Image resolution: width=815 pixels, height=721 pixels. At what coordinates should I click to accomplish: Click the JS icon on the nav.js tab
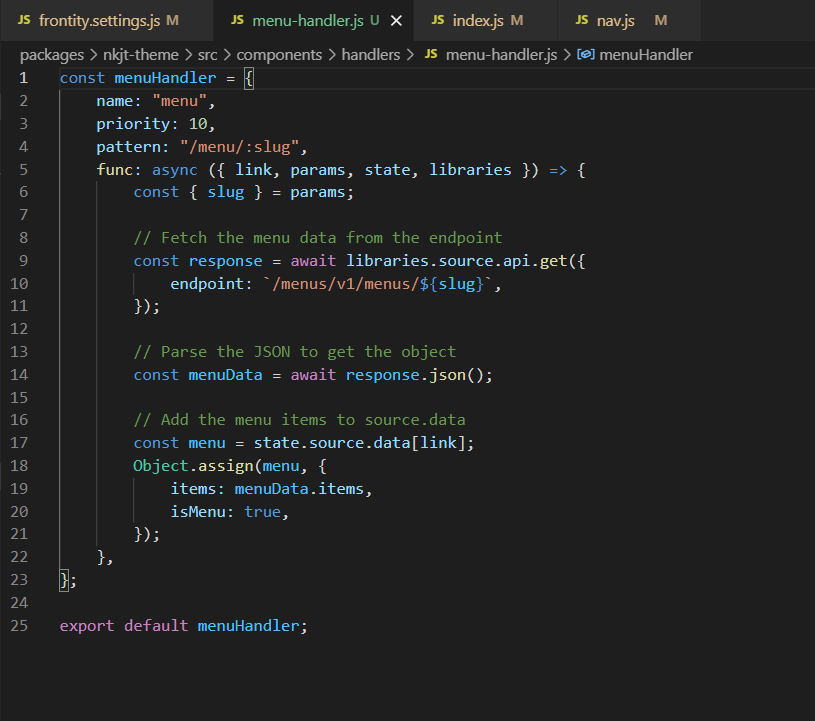pos(583,20)
